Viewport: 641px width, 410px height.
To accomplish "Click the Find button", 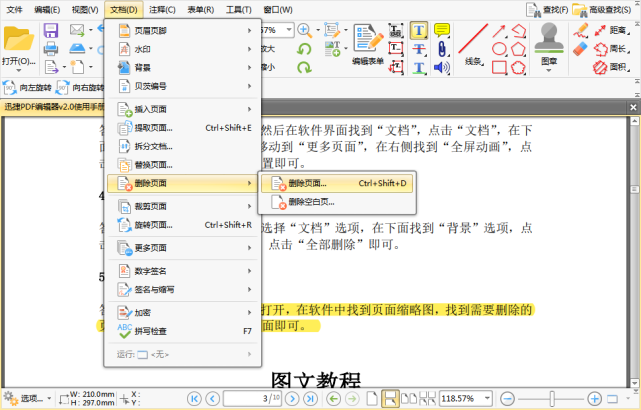I will tap(547, 9).
